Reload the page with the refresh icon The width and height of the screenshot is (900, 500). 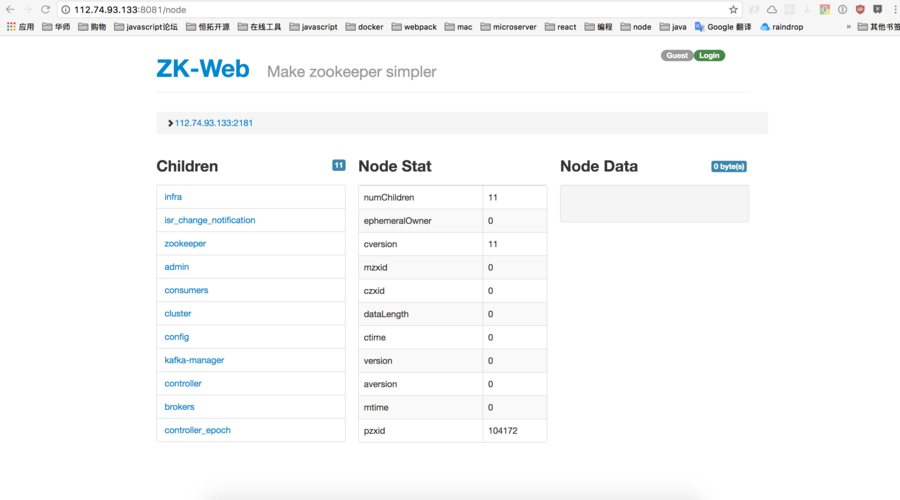(45, 9)
